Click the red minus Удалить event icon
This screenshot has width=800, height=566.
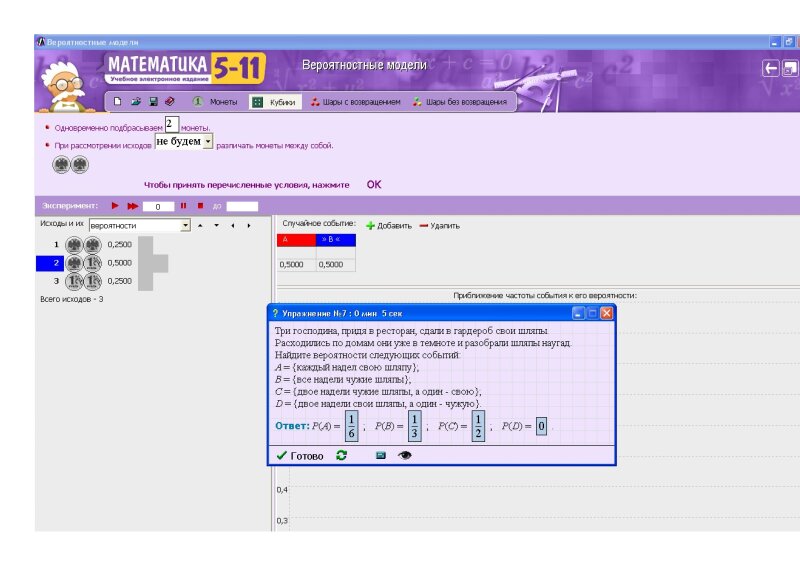pos(424,226)
